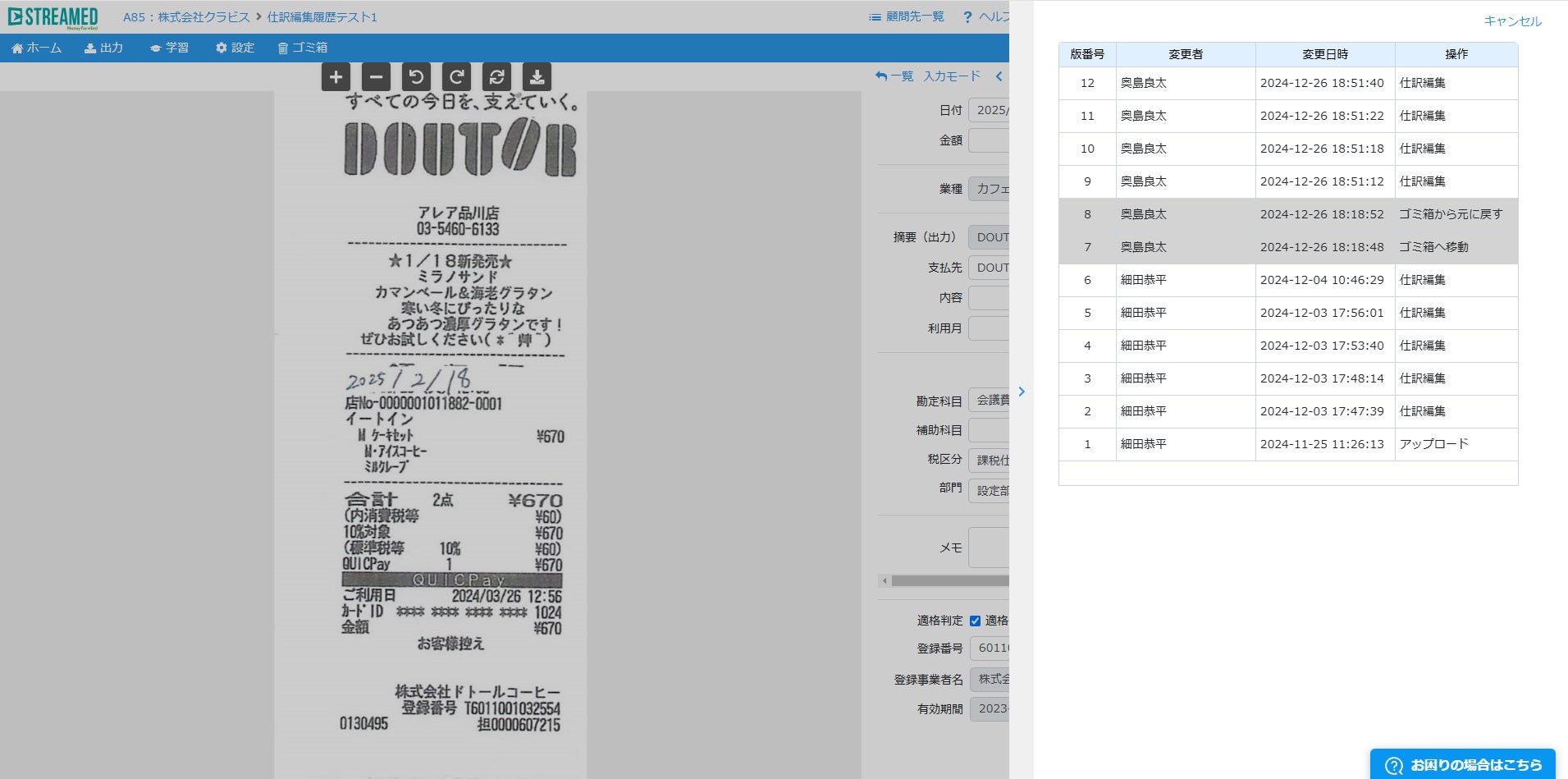Click キャンセル to close history panel
The width and height of the screenshot is (1568, 779).
coord(1512,21)
